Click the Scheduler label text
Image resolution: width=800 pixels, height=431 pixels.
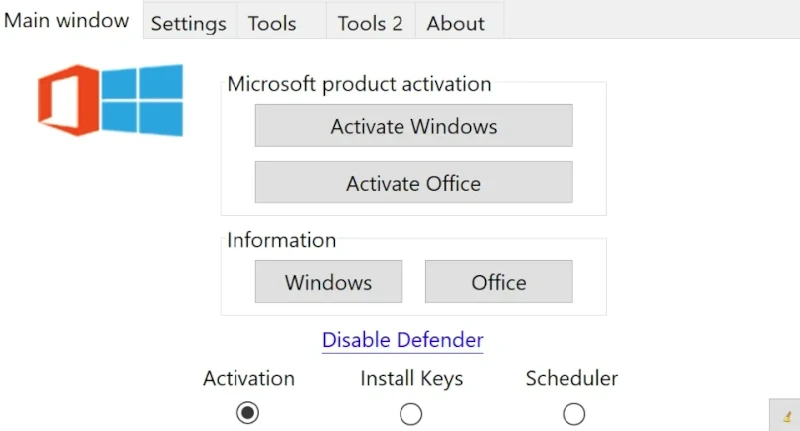[572, 378]
